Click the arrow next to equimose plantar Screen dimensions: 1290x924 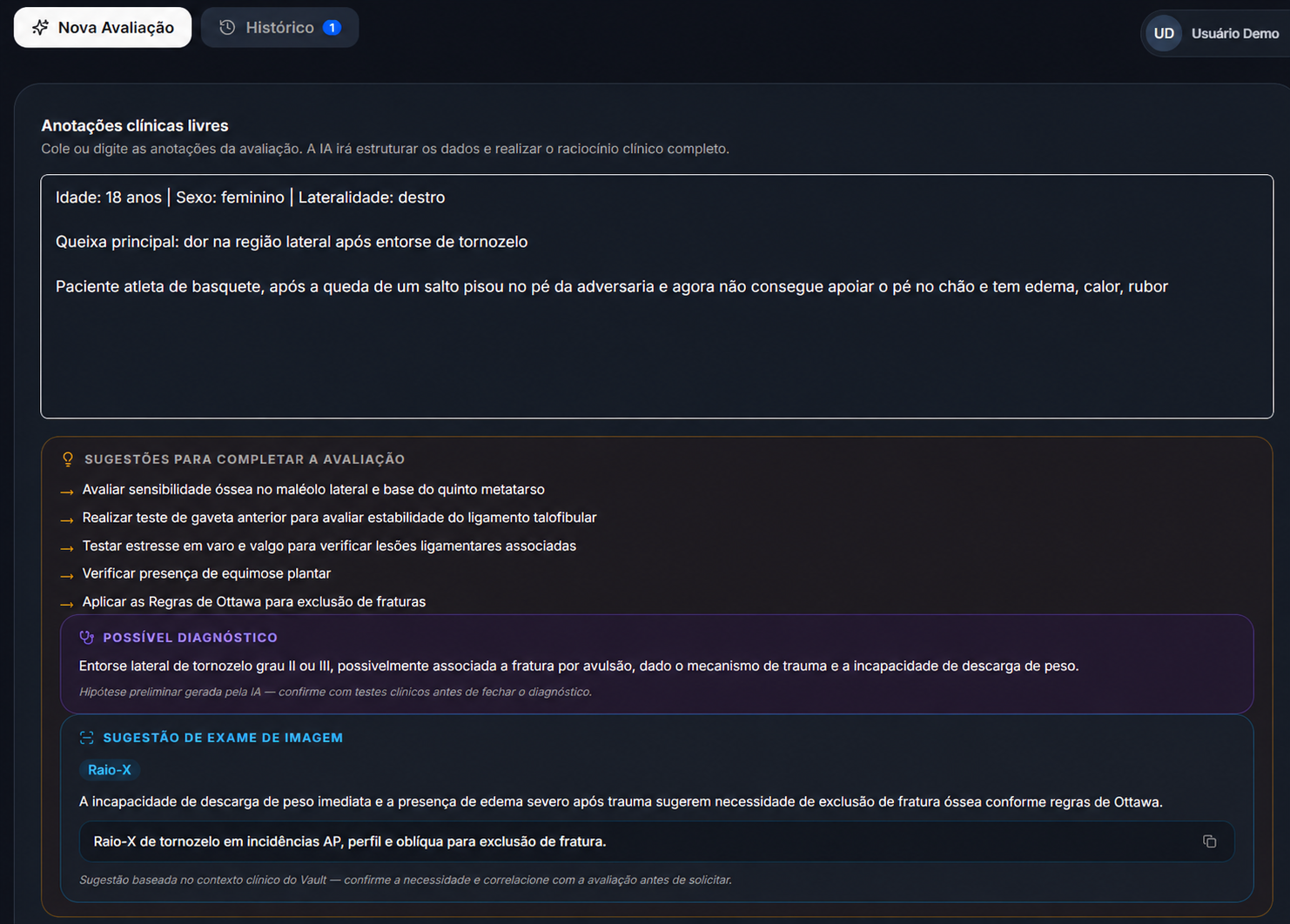[x=67, y=575]
